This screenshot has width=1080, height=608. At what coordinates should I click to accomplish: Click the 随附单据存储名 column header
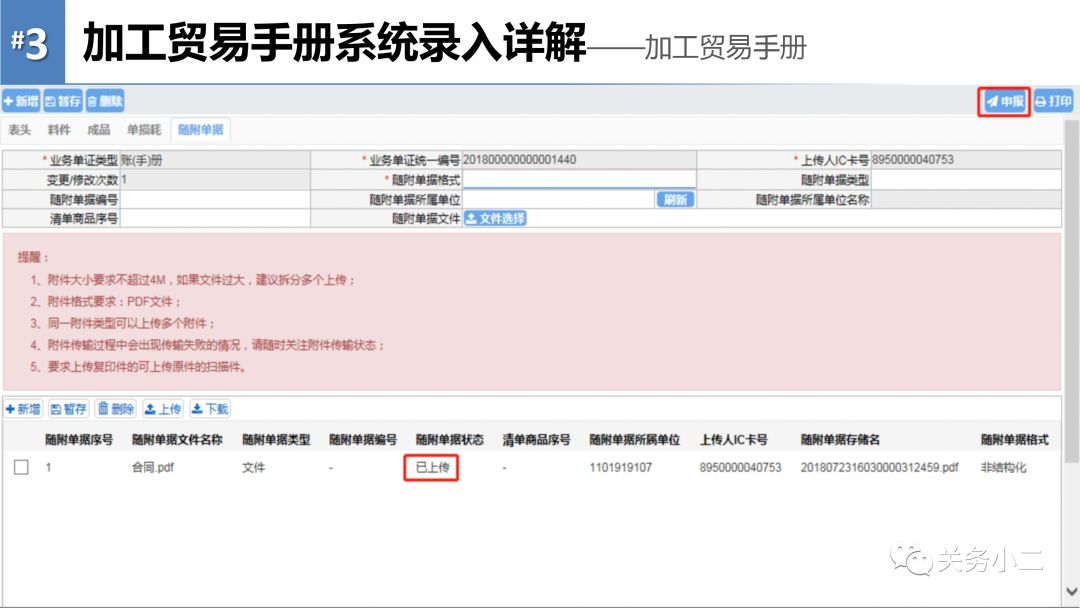(840, 439)
